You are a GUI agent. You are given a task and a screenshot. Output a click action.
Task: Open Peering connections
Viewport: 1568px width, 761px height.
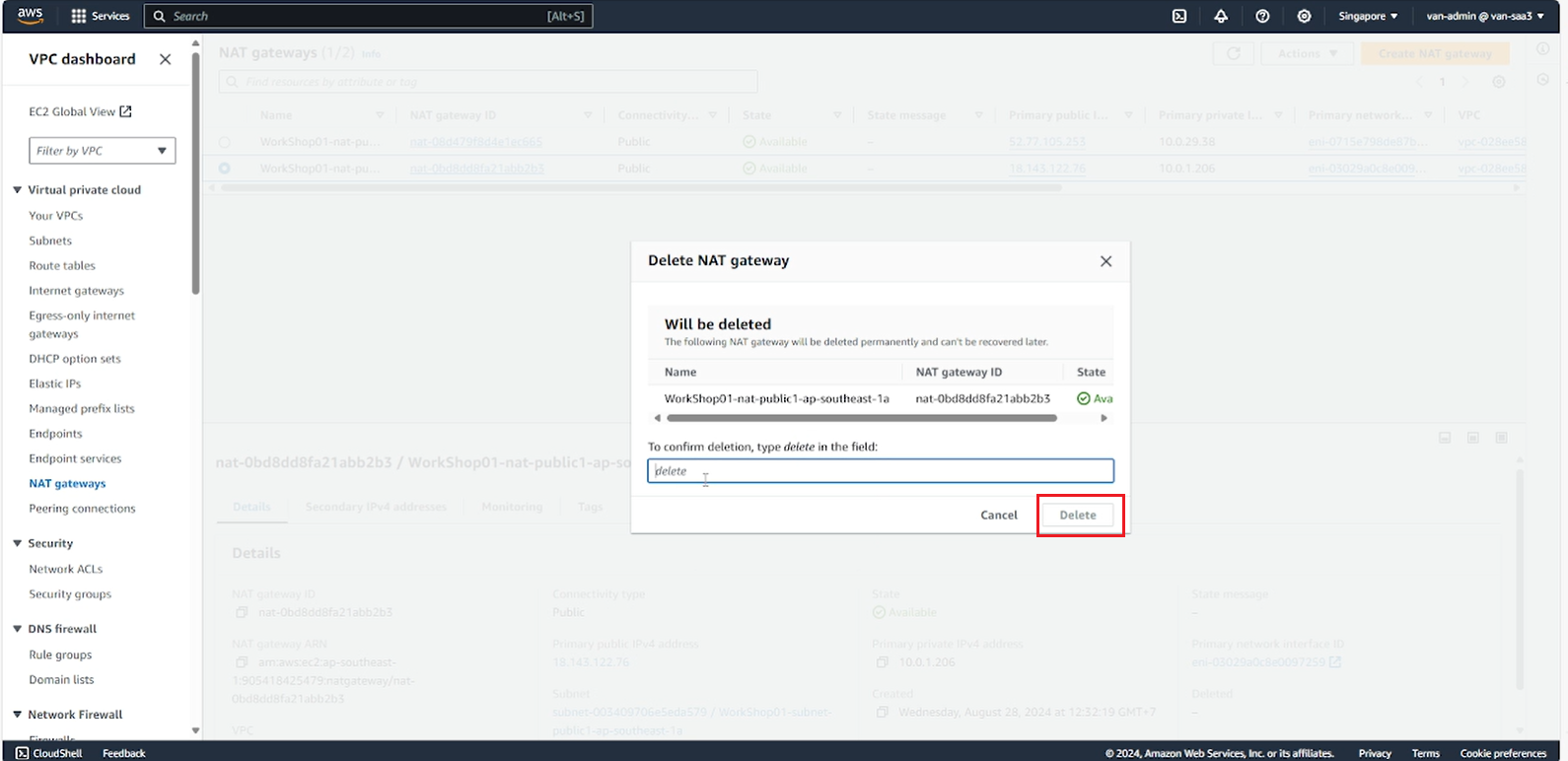[x=82, y=509]
